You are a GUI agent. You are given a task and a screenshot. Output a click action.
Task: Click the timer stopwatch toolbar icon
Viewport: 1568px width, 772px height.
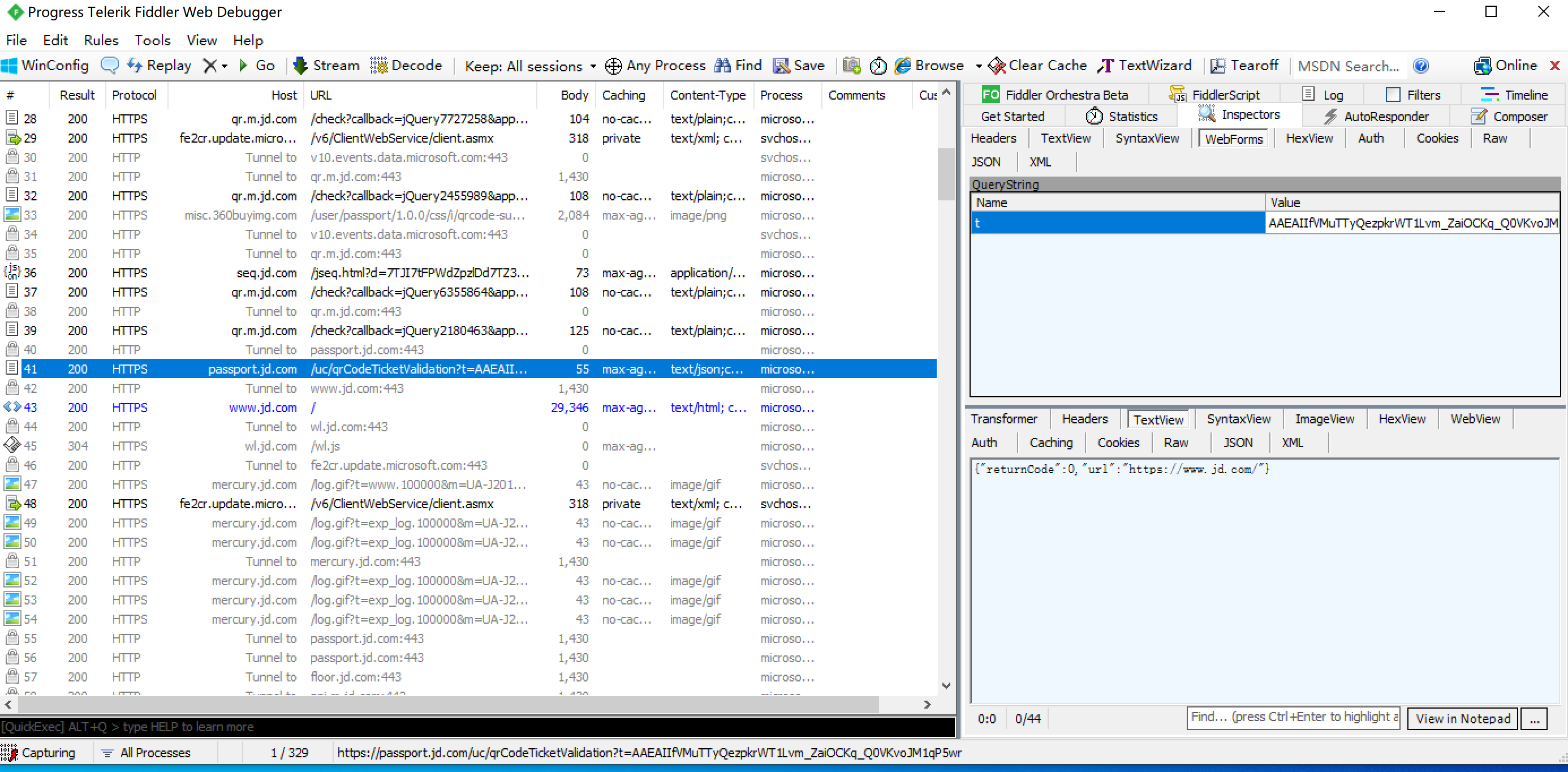point(878,65)
